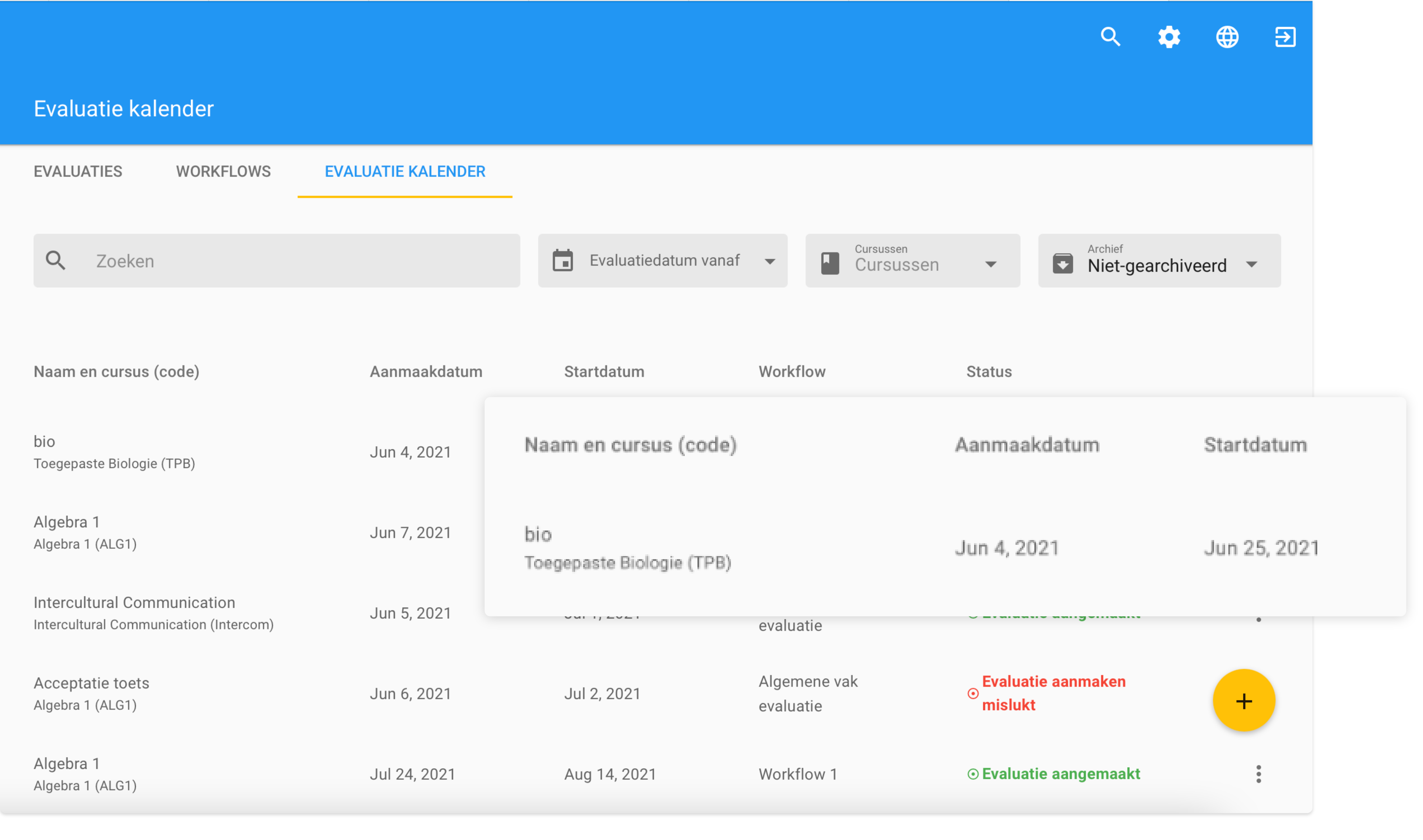
Task: Open the Intercultural Communication row
Action: 134,603
